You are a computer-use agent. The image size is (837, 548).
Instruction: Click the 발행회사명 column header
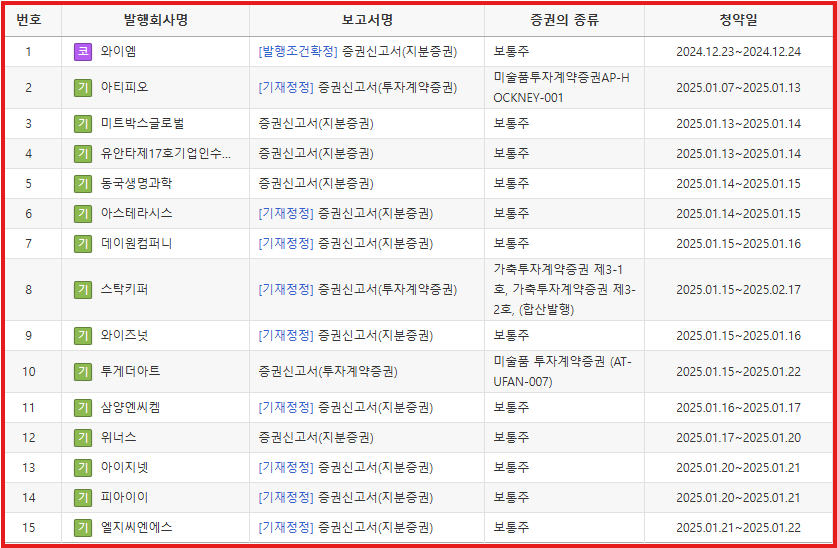[x=155, y=20]
